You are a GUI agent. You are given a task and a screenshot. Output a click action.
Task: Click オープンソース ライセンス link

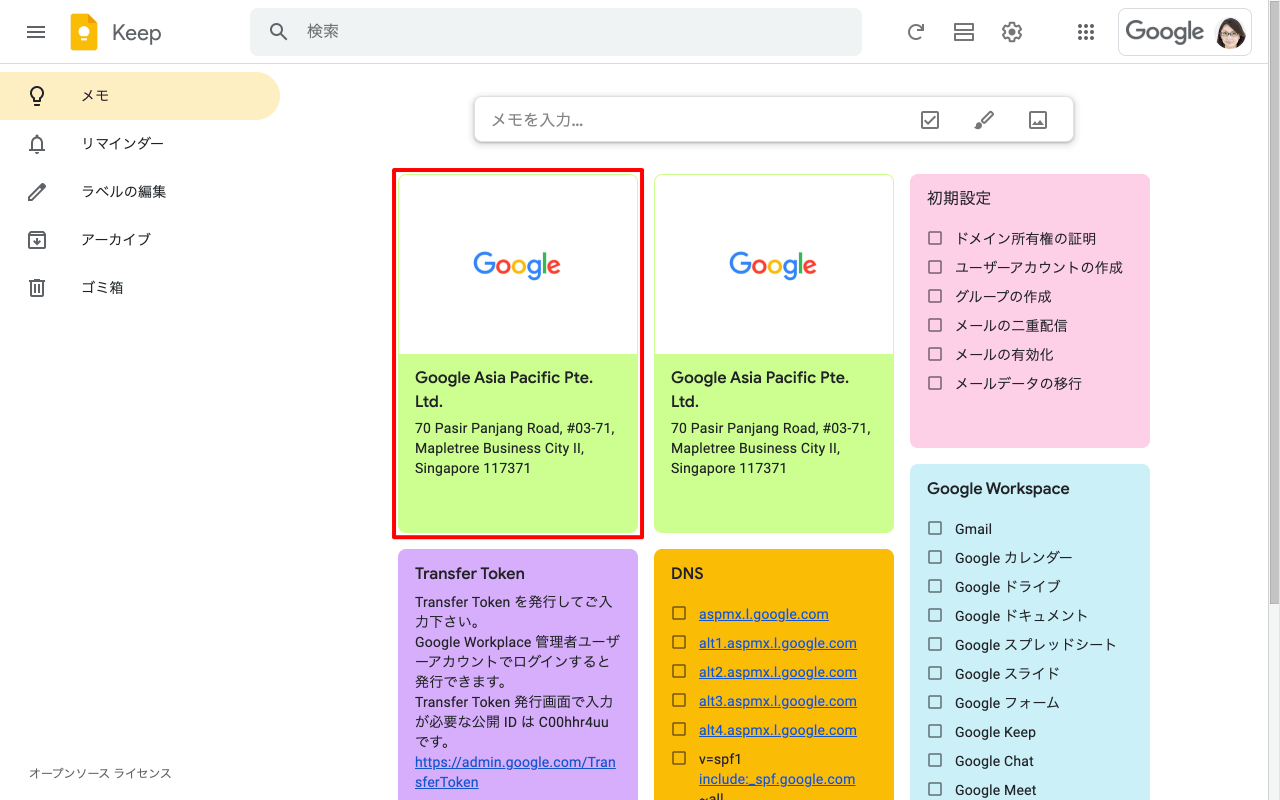click(100, 773)
